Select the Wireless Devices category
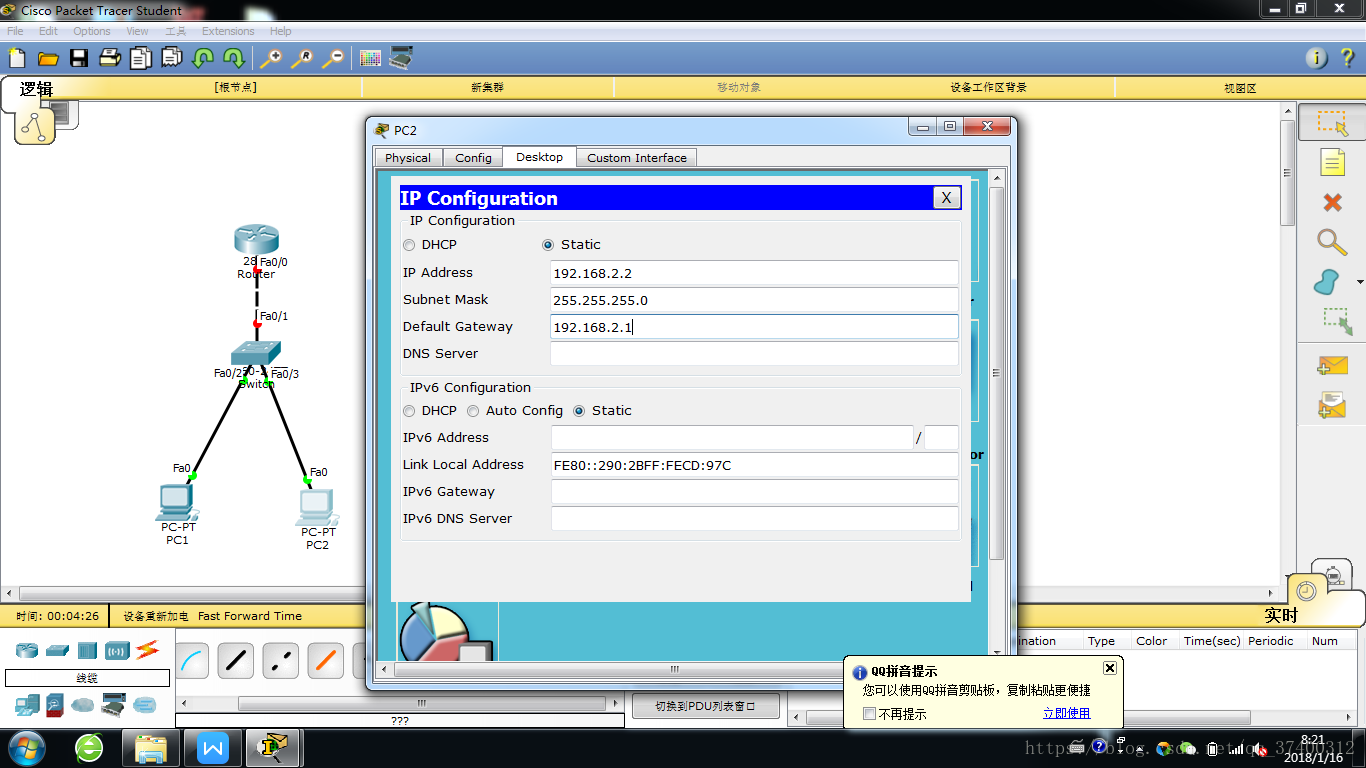The height and width of the screenshot is (768, 1366). [x=117, y=651]
